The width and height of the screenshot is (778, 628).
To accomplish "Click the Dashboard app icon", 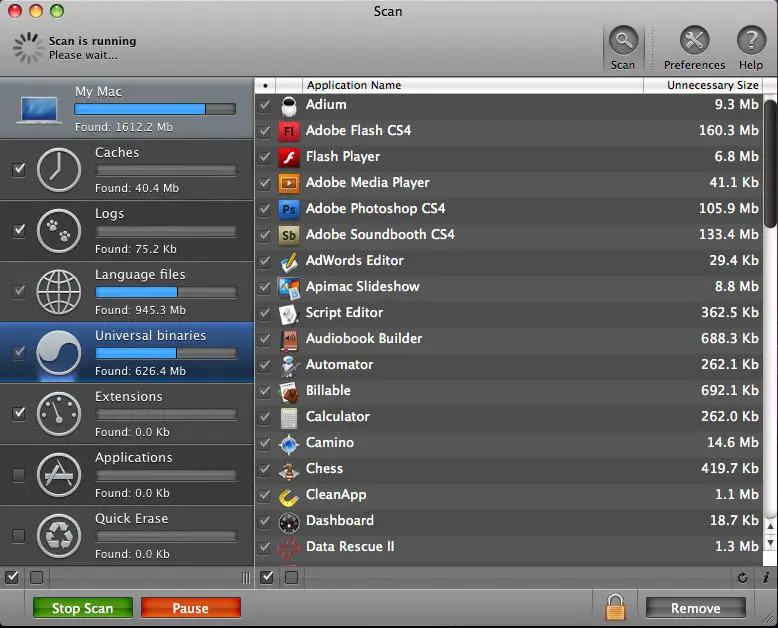I will [x=289, y=521].
